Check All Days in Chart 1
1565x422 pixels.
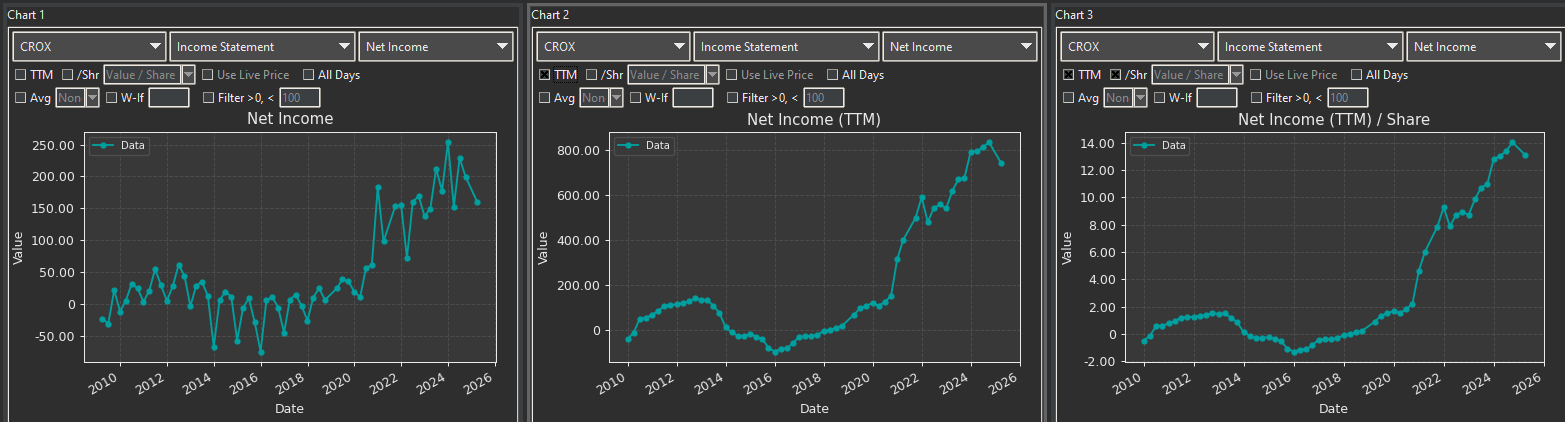[309, 75]
